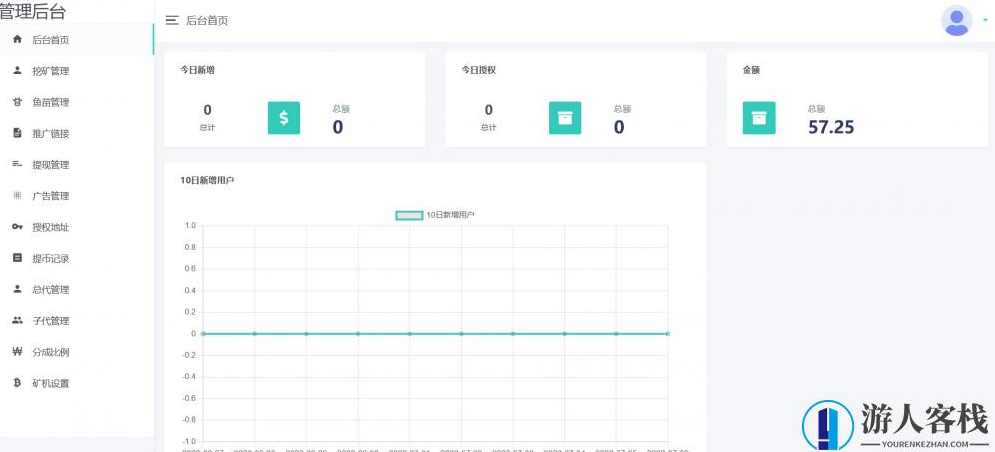
Task: Click the 0.6 y-axis label on the chart
Action: coord(190,269)
